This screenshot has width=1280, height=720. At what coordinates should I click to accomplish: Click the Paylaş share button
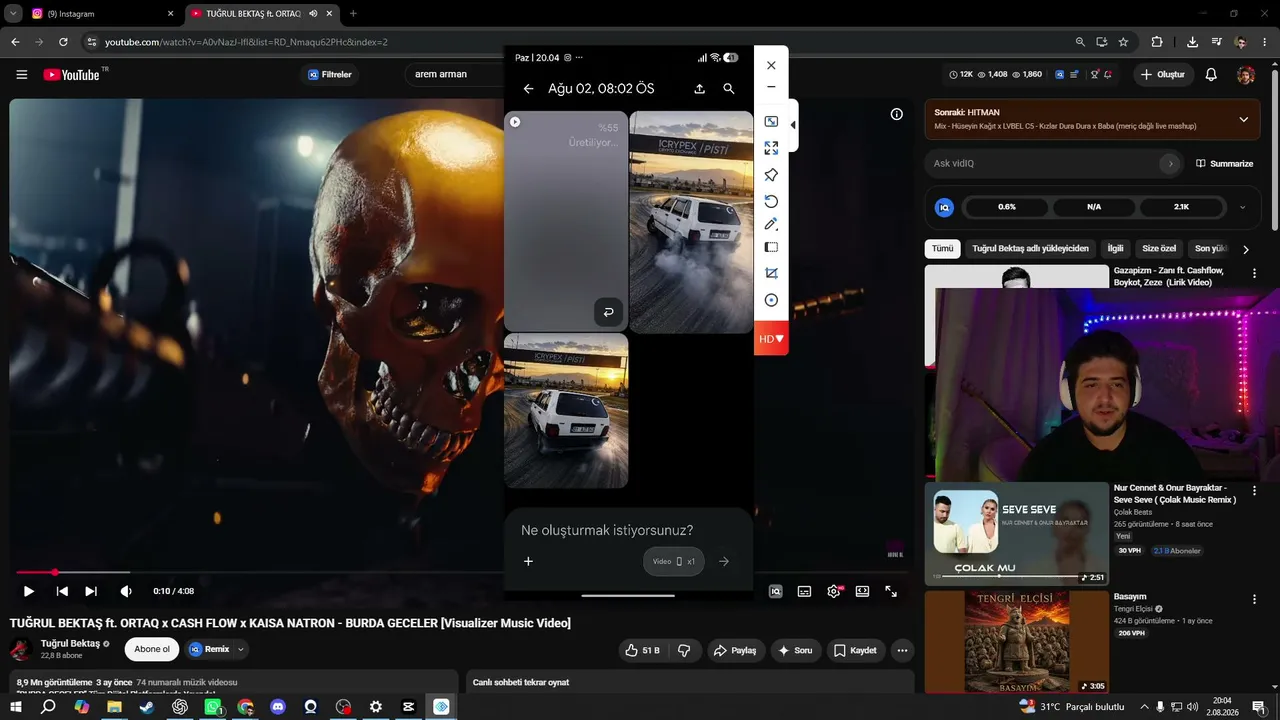pyautogui.click(x=736, y=650)
